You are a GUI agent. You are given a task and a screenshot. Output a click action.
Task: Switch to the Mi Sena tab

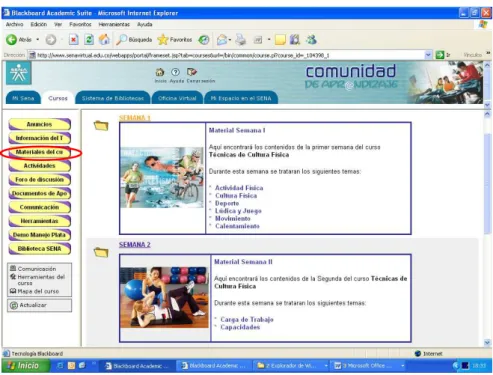click(x=23, y=98)
